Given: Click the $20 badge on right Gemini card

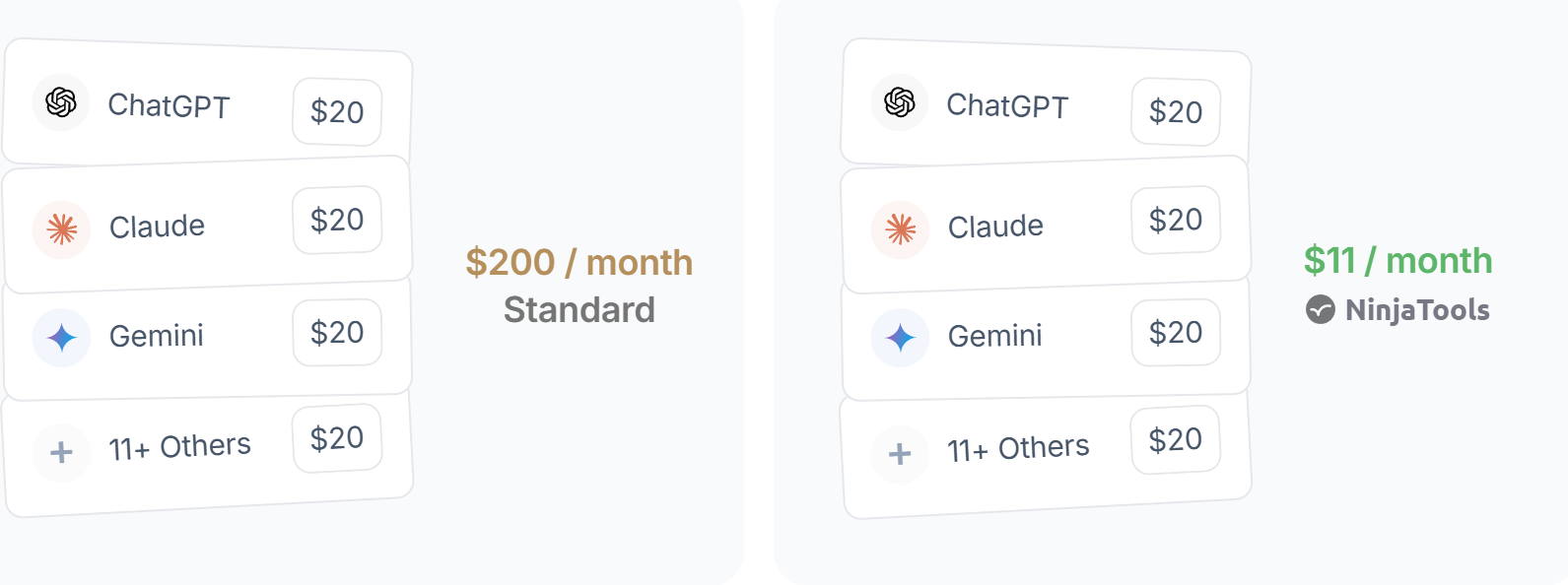Looking at the screenshot, I should click(x=1176, y=333).
